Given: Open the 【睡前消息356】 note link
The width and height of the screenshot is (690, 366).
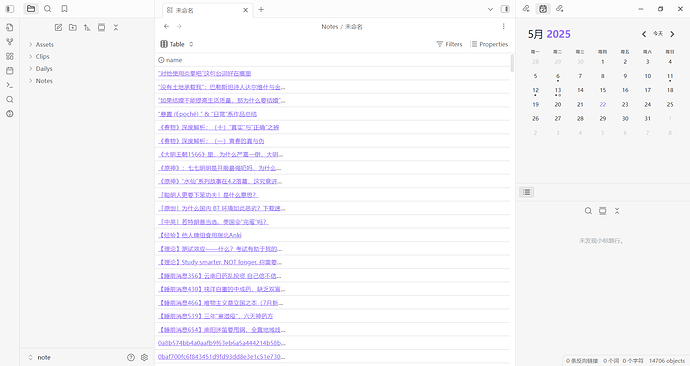Looking at the screenshot, I should click(220, 276).
